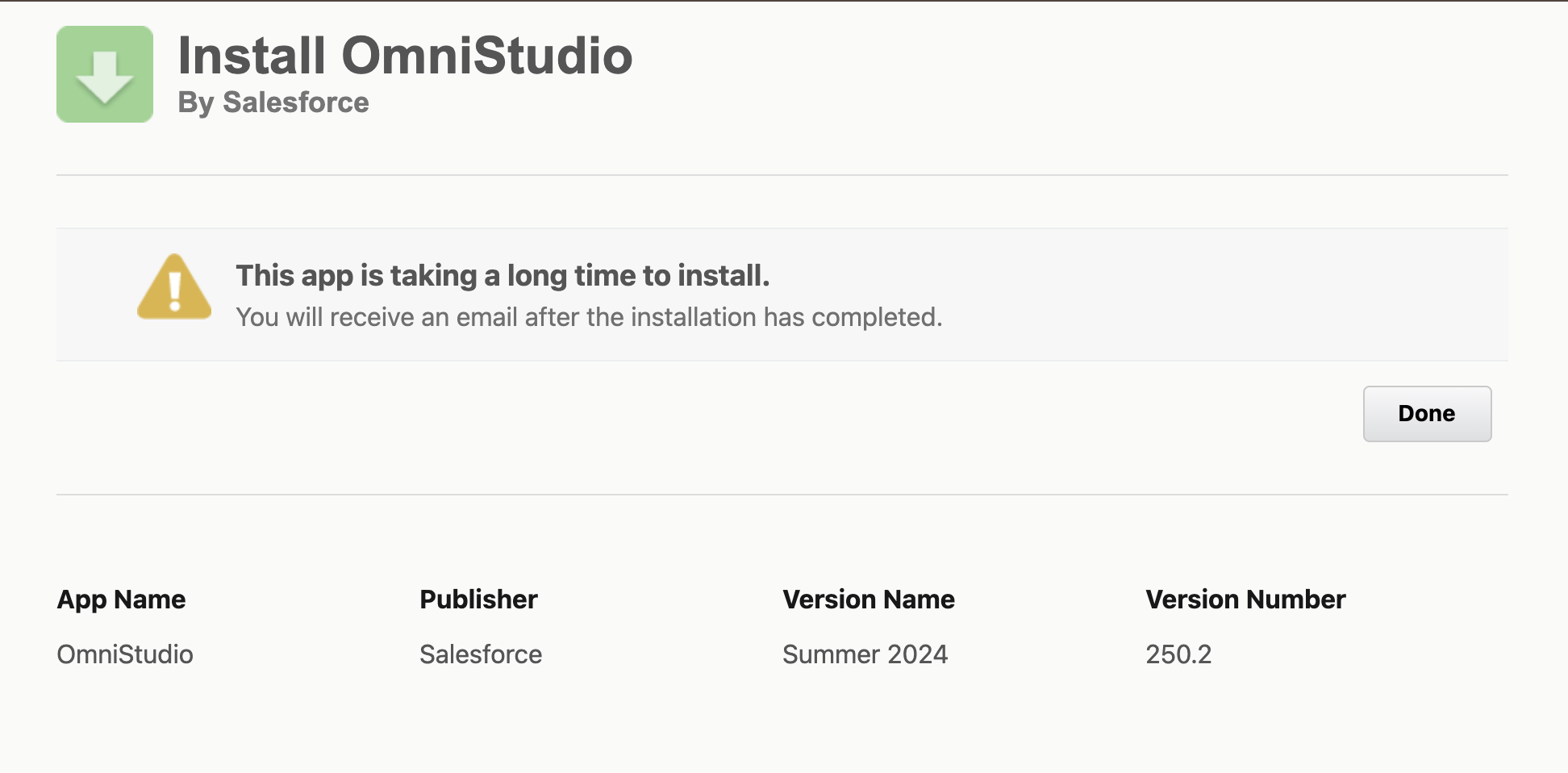The height and width of the screenshot is (773, 1568).
Task: Click the 'Version Number' column header
Action: pos(1245,600)
